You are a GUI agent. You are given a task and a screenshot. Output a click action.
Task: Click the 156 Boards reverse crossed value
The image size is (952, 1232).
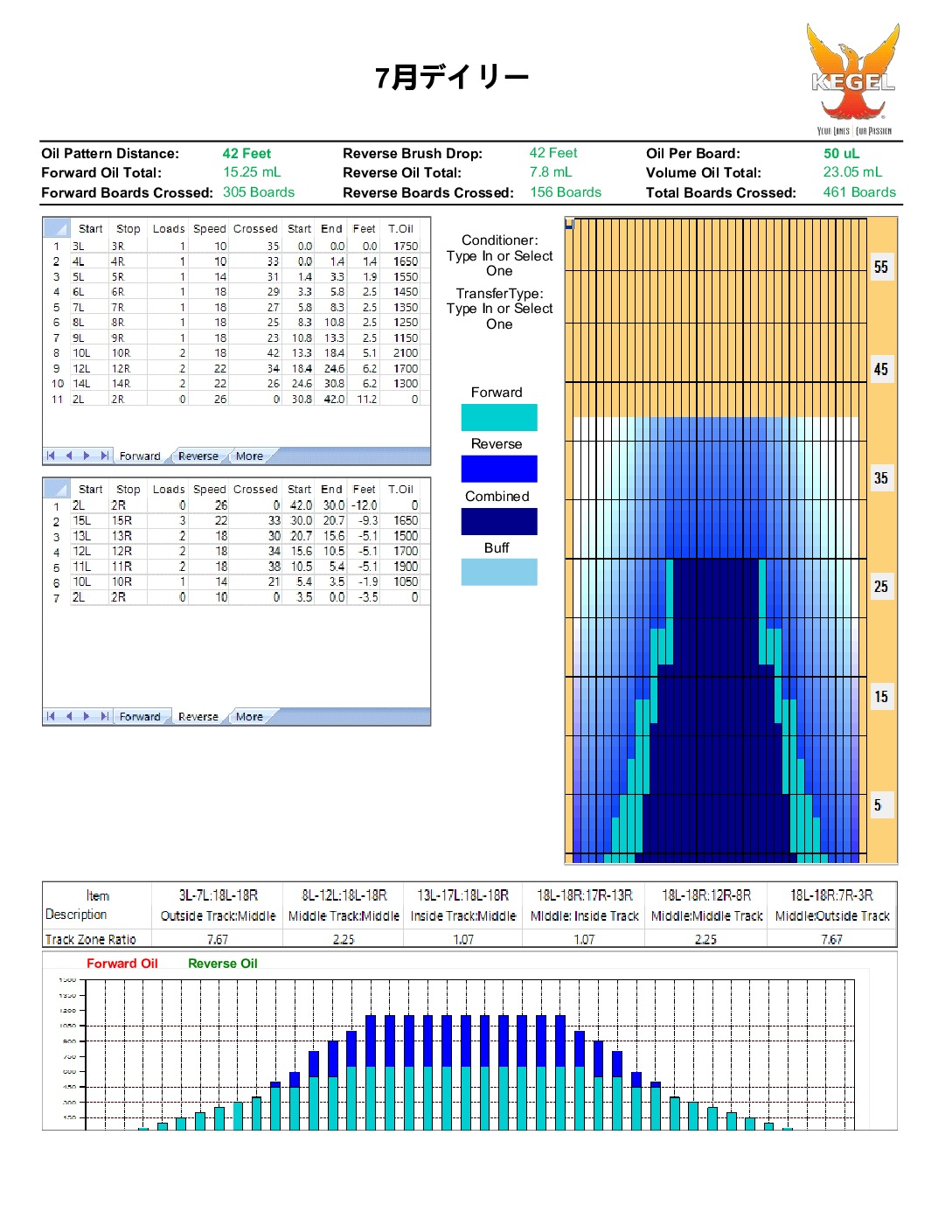click(x=566, y=192)
